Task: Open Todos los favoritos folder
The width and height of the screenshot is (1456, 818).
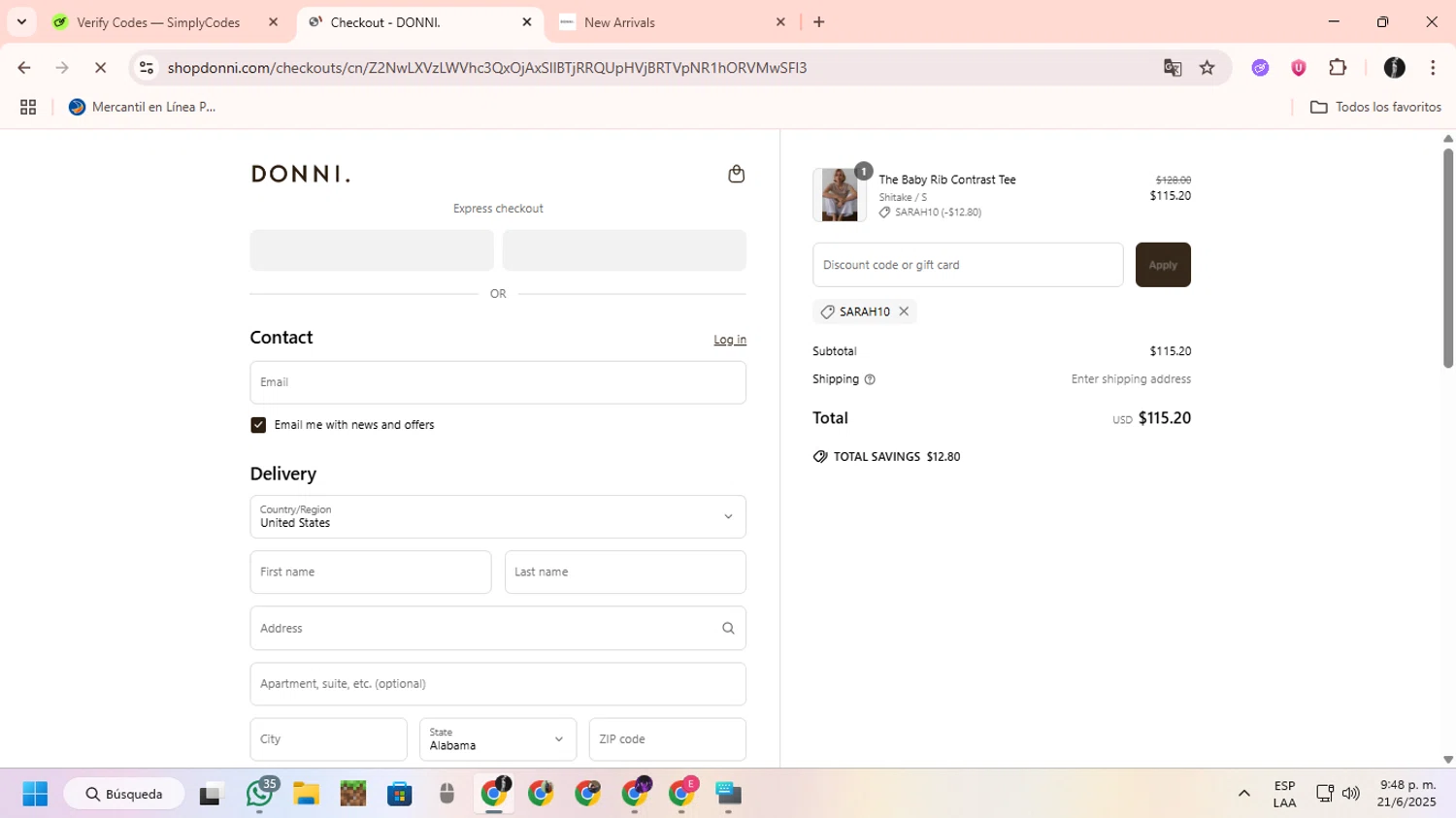Action: point(1375,107)
